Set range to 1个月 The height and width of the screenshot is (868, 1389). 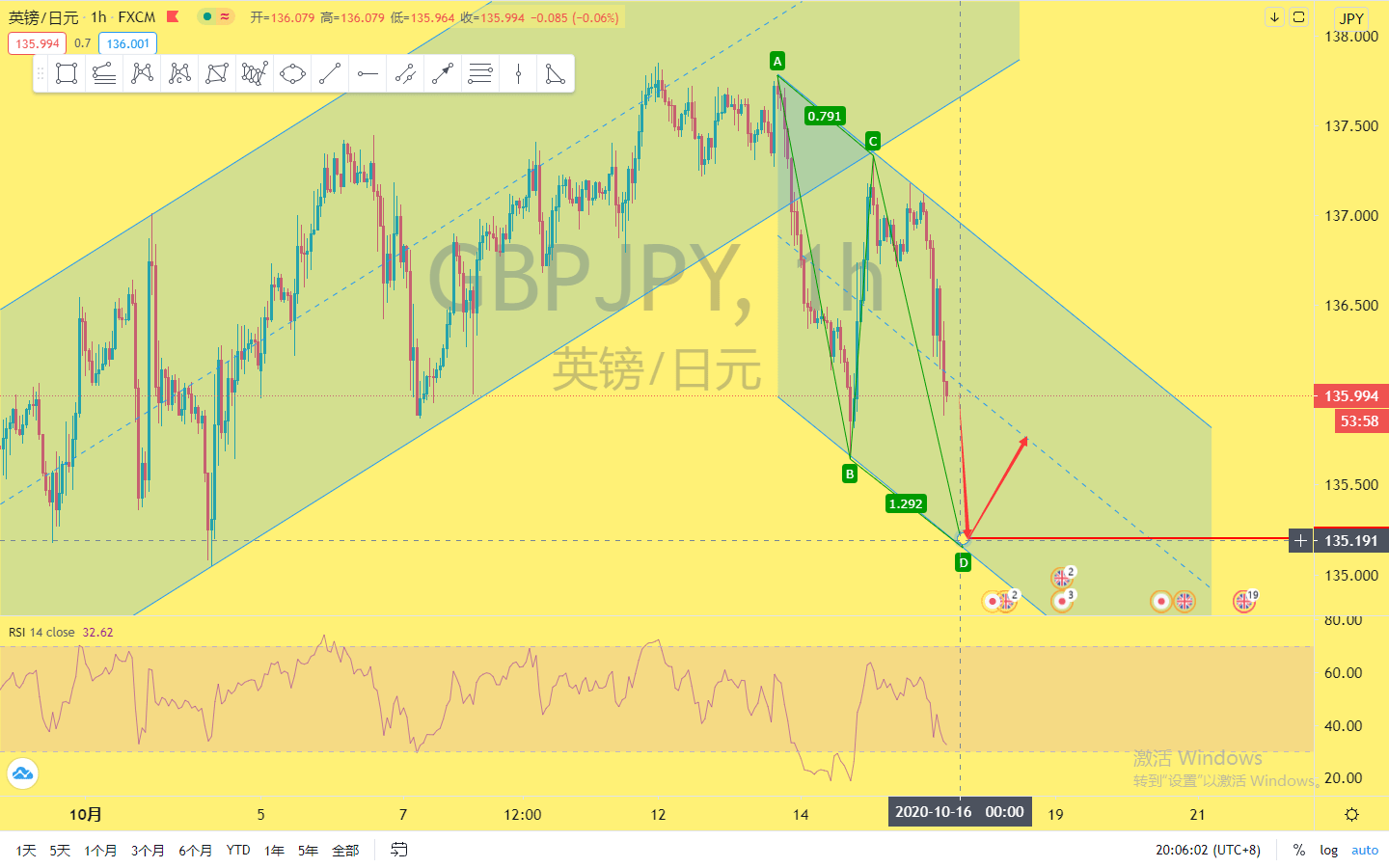(x=100, y=850)
